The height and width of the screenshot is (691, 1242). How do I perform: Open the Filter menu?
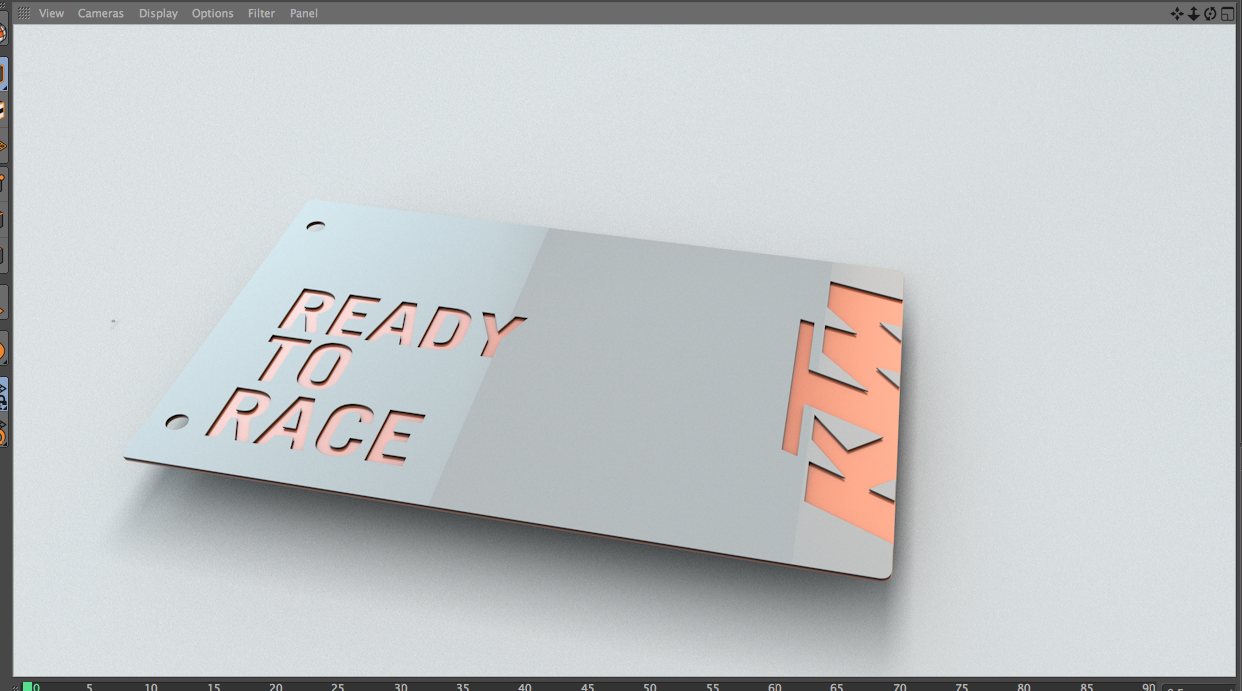pyautogui.click(x=261, y=13)
